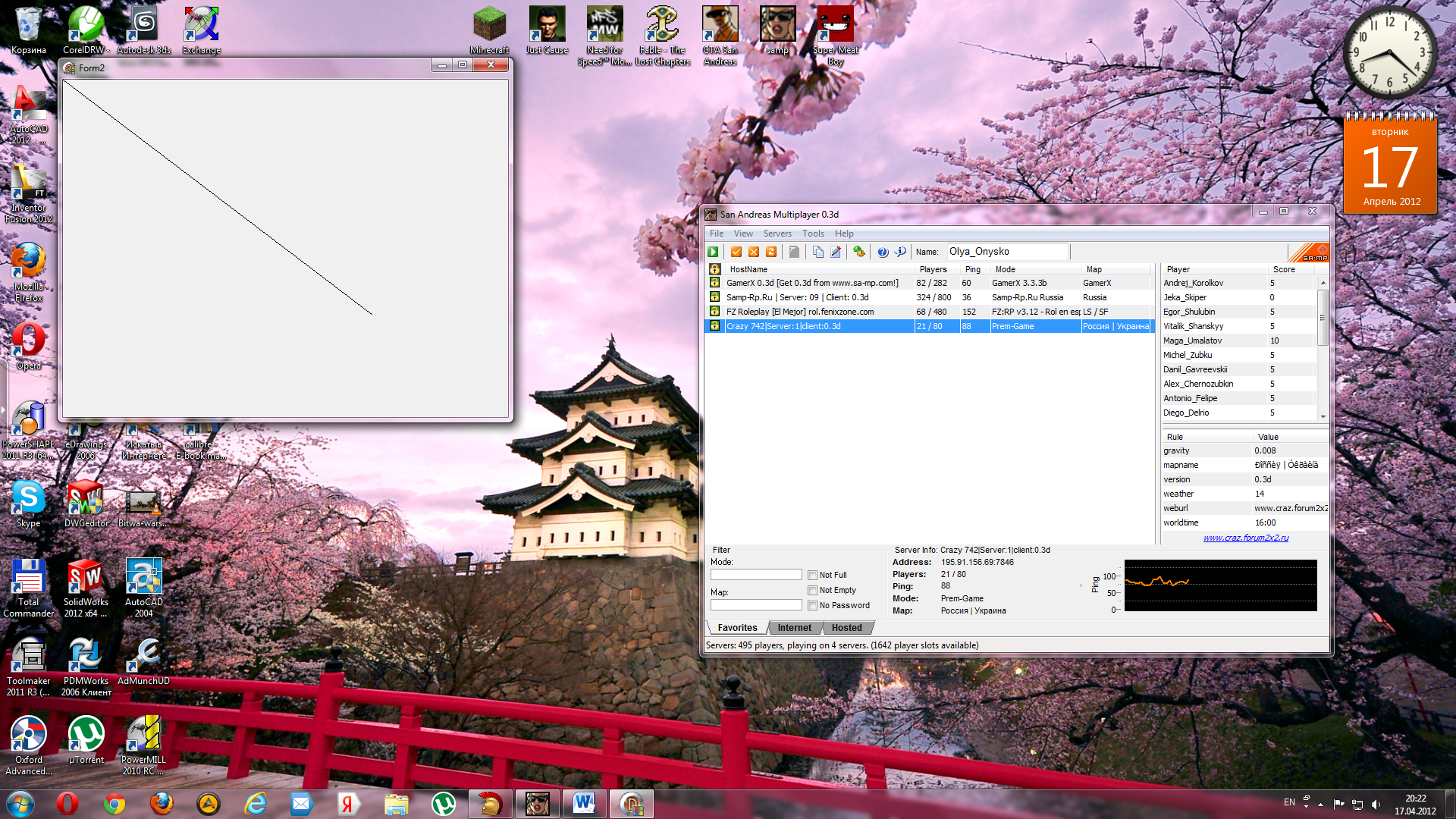This screenshot has height=819, width=1456.
Task: Enable the No Password filter checkbox
Action: [812, 605]
